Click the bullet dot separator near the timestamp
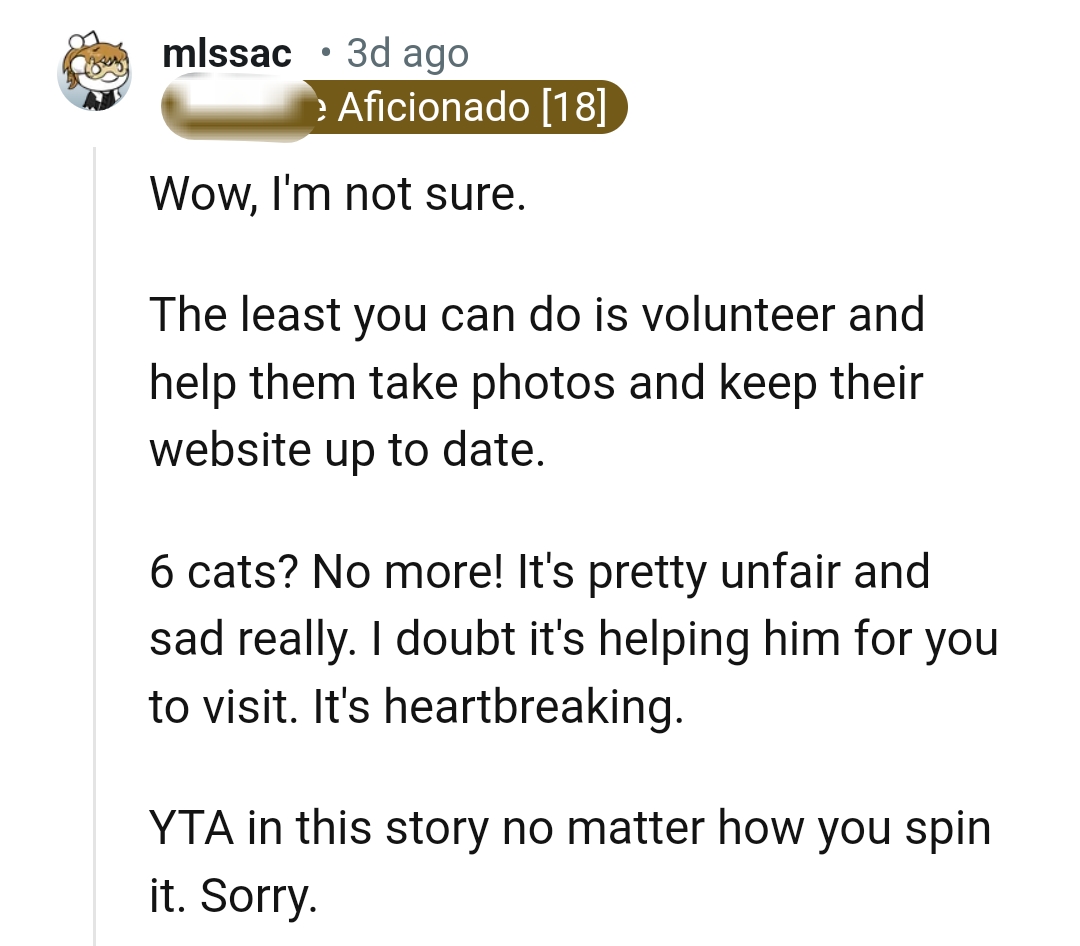 324,55
